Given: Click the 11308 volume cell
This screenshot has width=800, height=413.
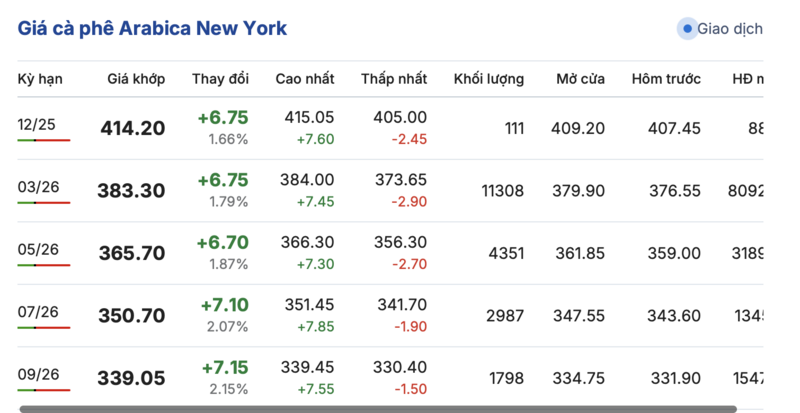Looking at the screenshot, I should pyautogui.click(x=502, y=191).
